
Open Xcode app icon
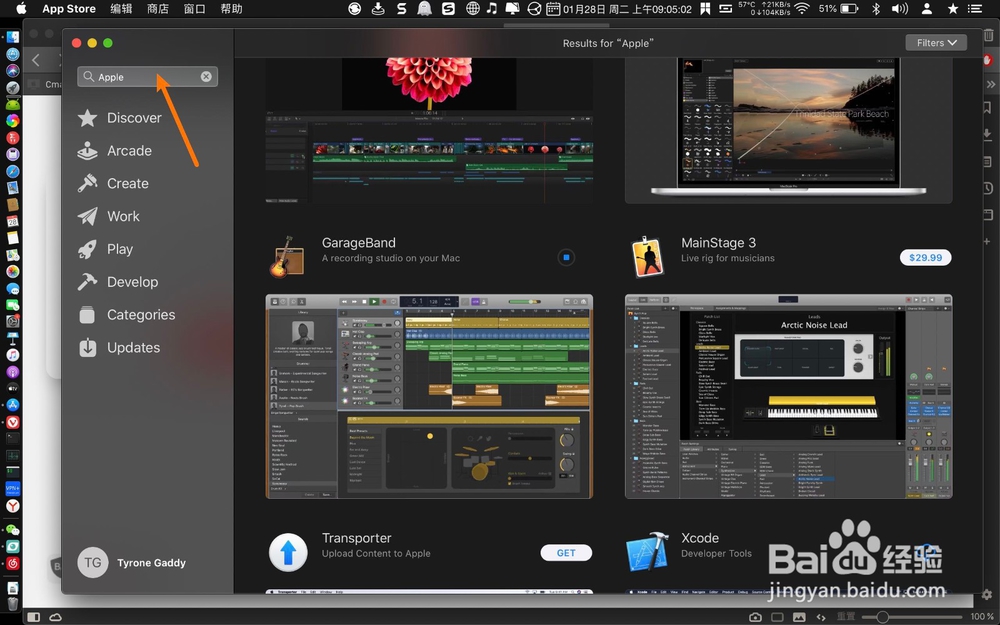point(647,552)
